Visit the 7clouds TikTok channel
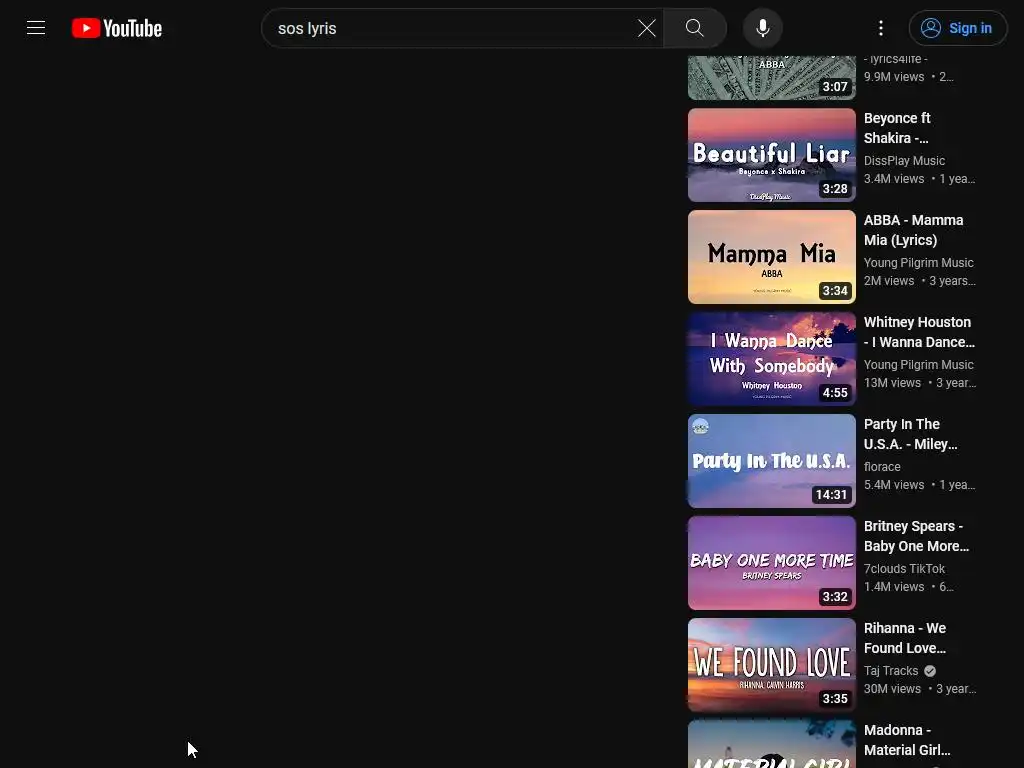1024x768 pixels. [x=904, y=569]
